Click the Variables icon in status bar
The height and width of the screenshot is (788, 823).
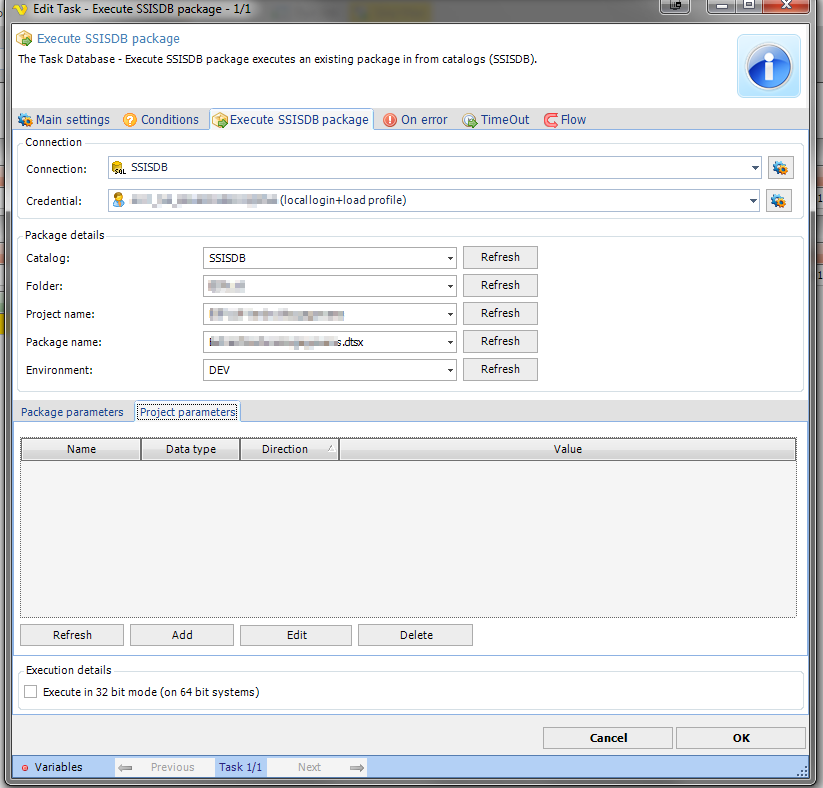(25, 768)
